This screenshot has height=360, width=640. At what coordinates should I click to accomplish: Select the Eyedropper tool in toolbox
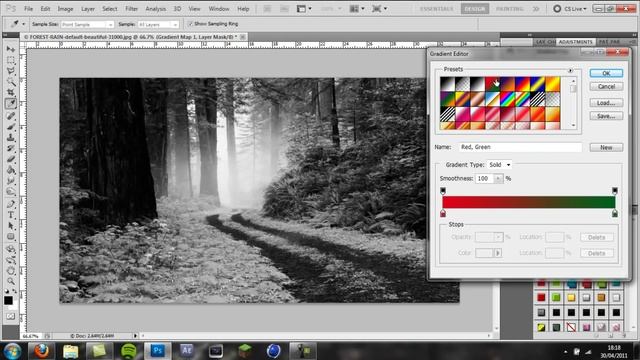tap(11, 104)
